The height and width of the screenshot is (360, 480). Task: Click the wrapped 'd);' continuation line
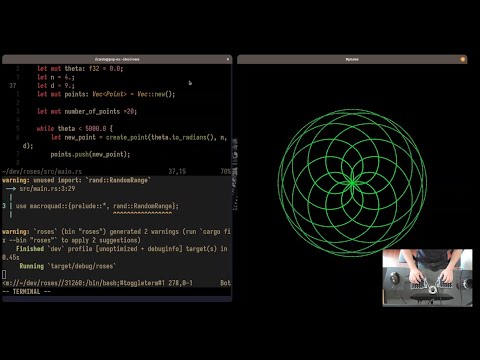[x=28, y=146]
